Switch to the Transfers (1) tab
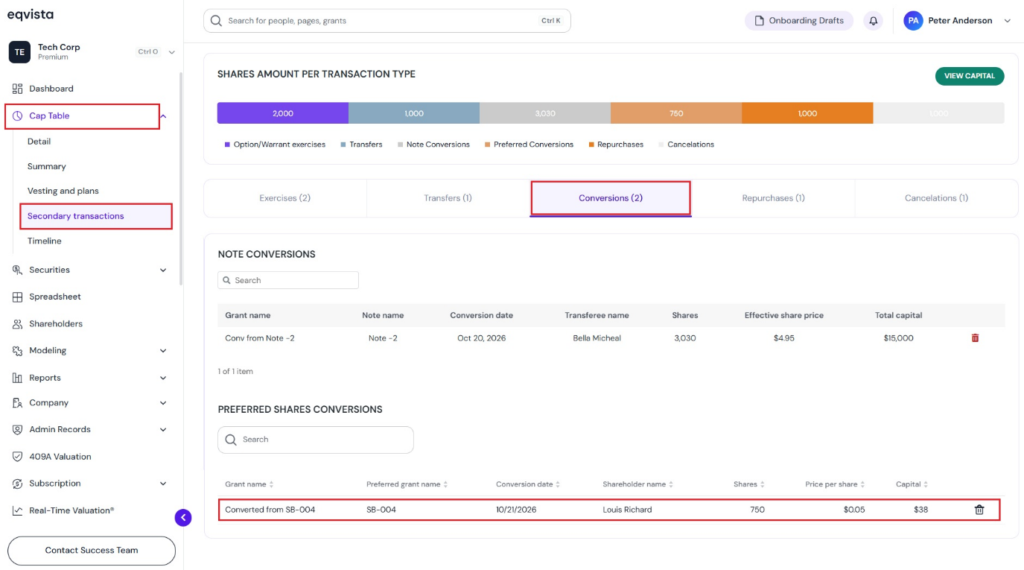Screen dimensions: 1024x570 click(x=448, y=198)
